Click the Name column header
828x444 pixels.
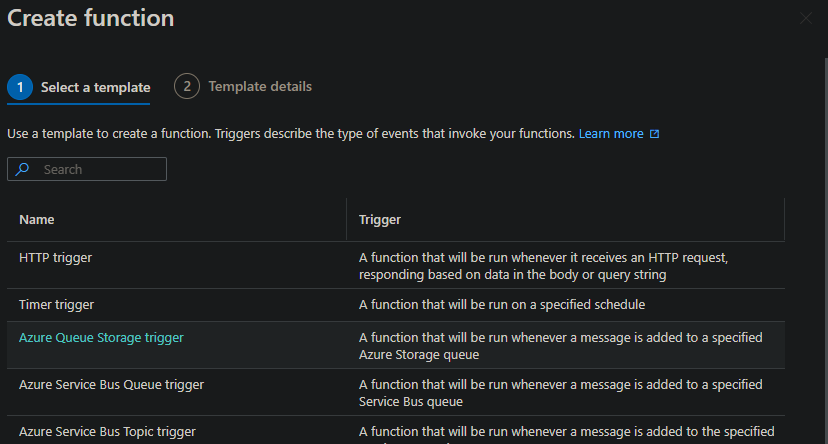coord(36,220)
